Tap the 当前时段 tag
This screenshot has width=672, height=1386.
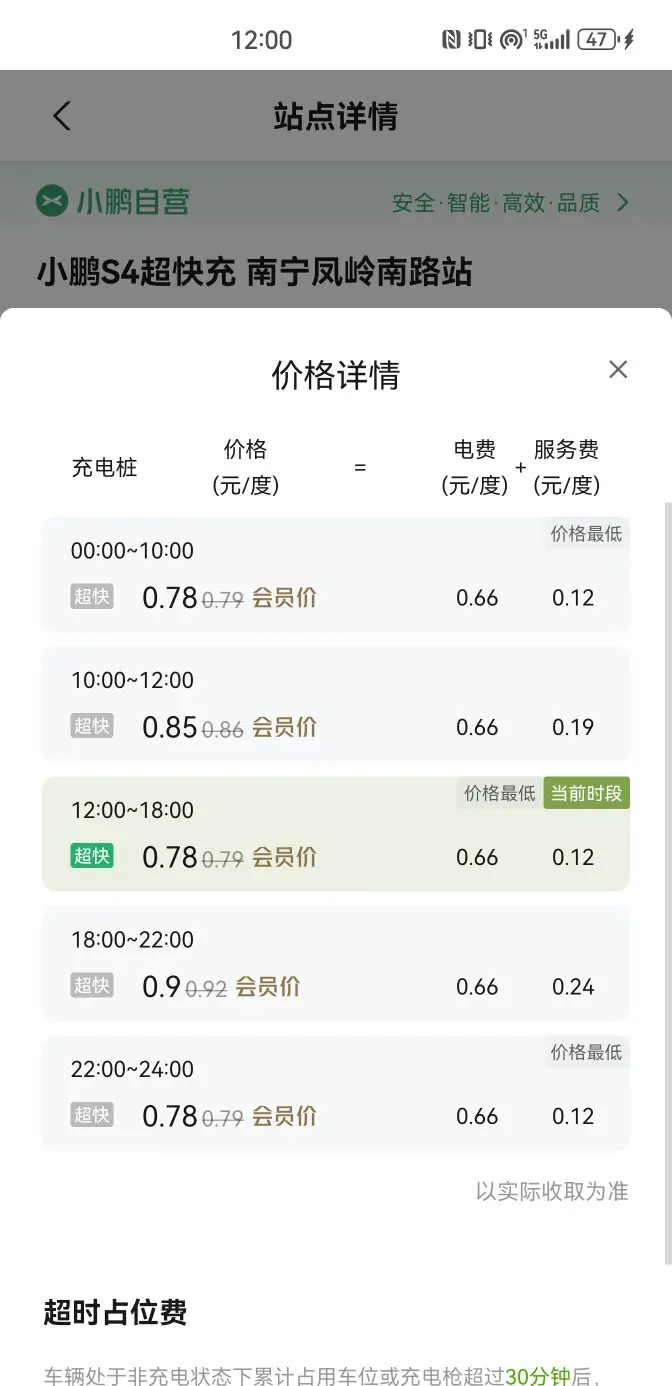(x=587, y=794)
